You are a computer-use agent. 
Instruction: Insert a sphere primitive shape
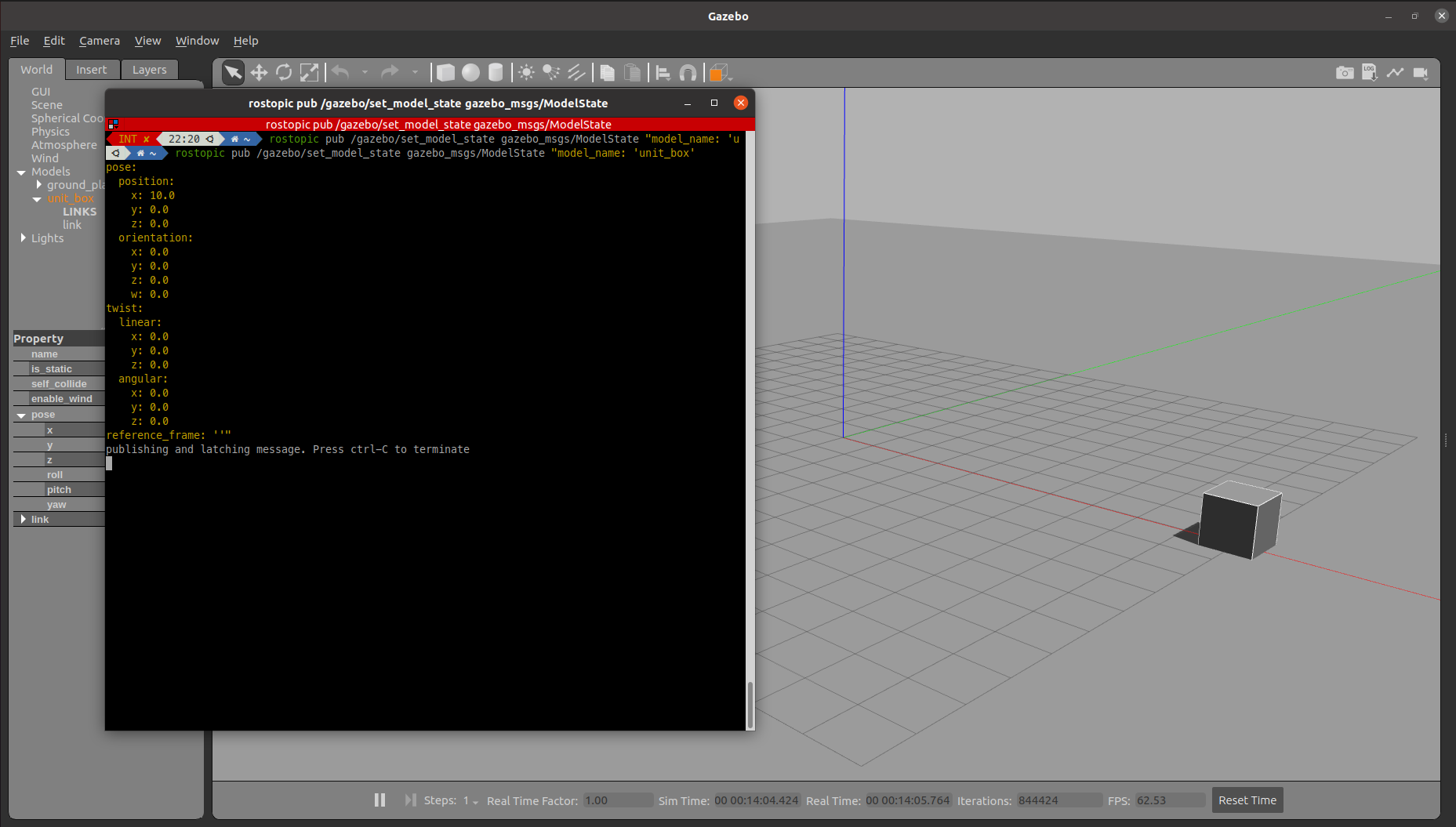tap(470, 73)
